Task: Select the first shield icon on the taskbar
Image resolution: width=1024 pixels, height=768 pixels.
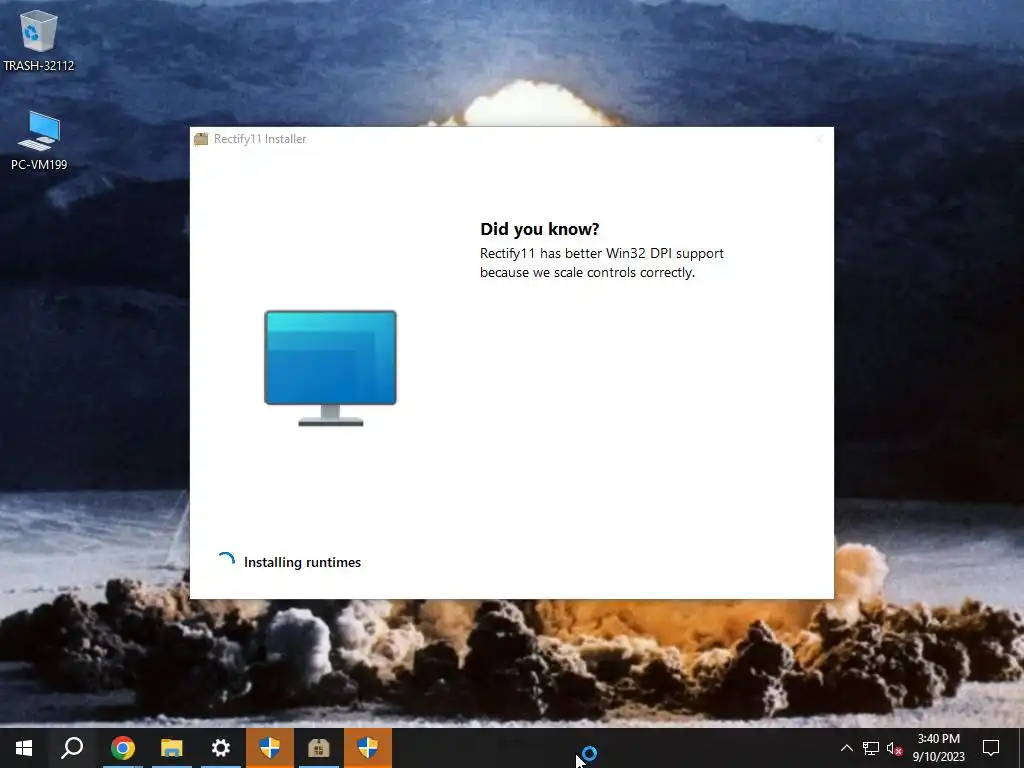Action: click(x=270, y=748)
